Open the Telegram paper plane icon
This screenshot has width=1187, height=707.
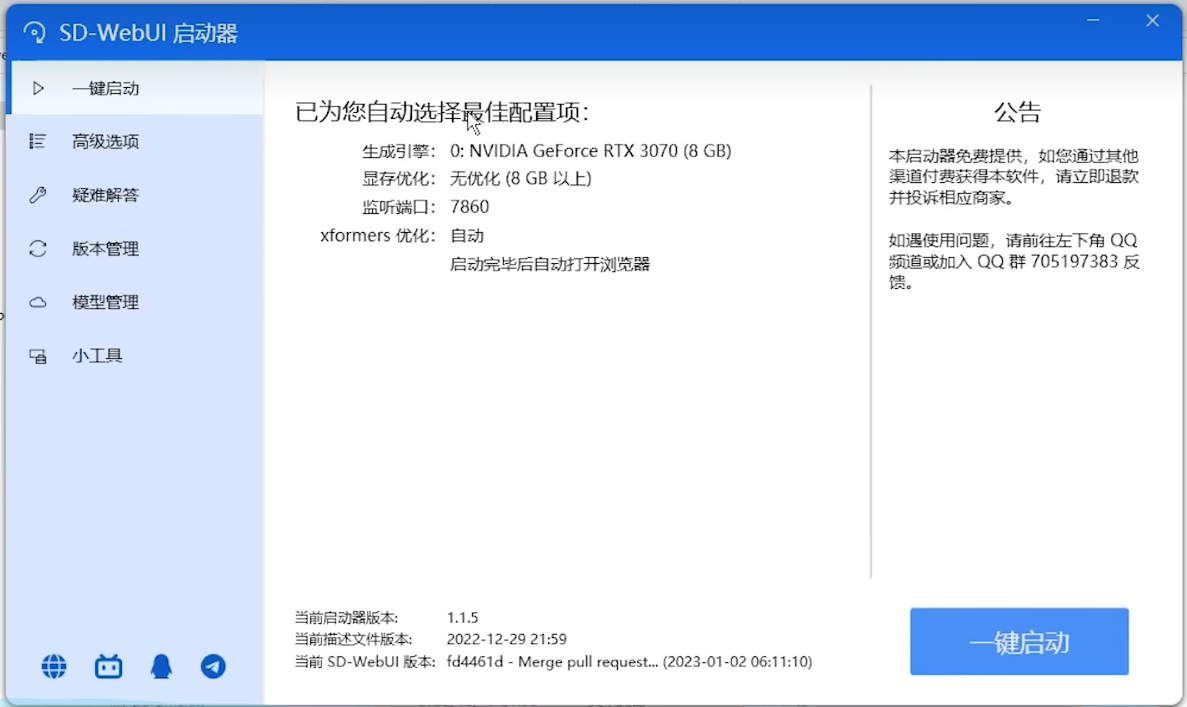tap(213, 667)
